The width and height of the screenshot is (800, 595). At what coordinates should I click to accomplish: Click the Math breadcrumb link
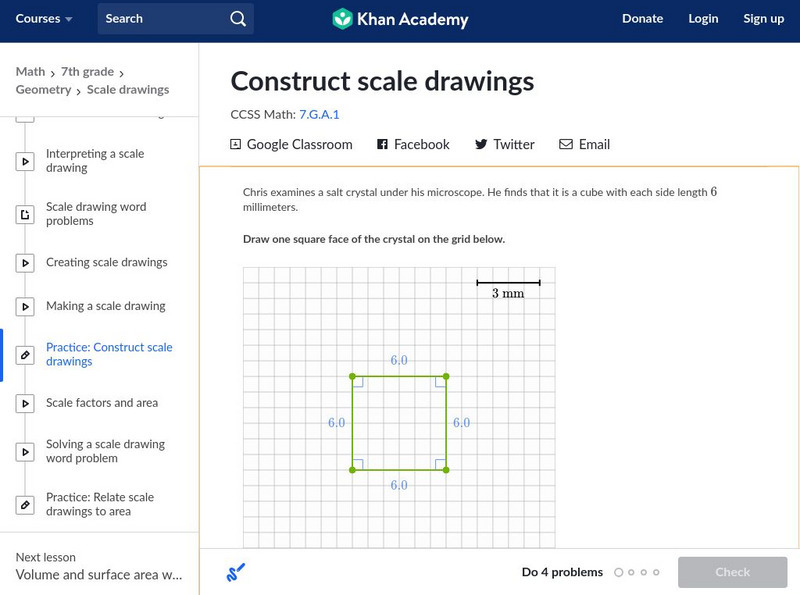click(x=30, y=71)
